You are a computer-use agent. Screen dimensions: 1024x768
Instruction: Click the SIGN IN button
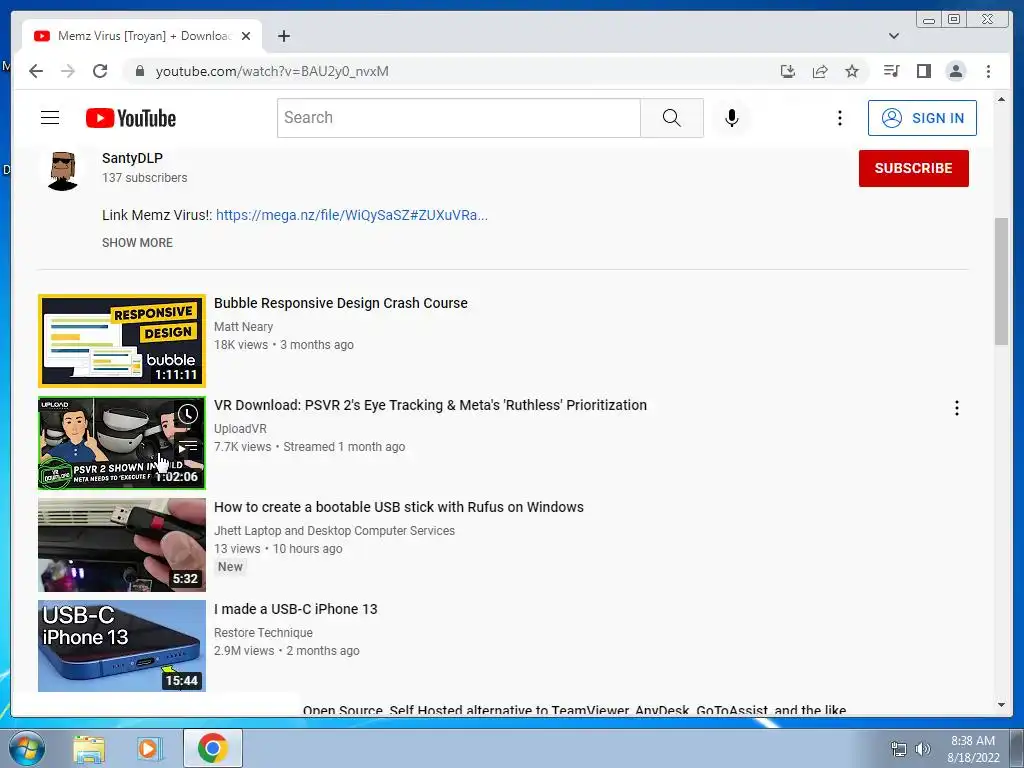[922, 118]
